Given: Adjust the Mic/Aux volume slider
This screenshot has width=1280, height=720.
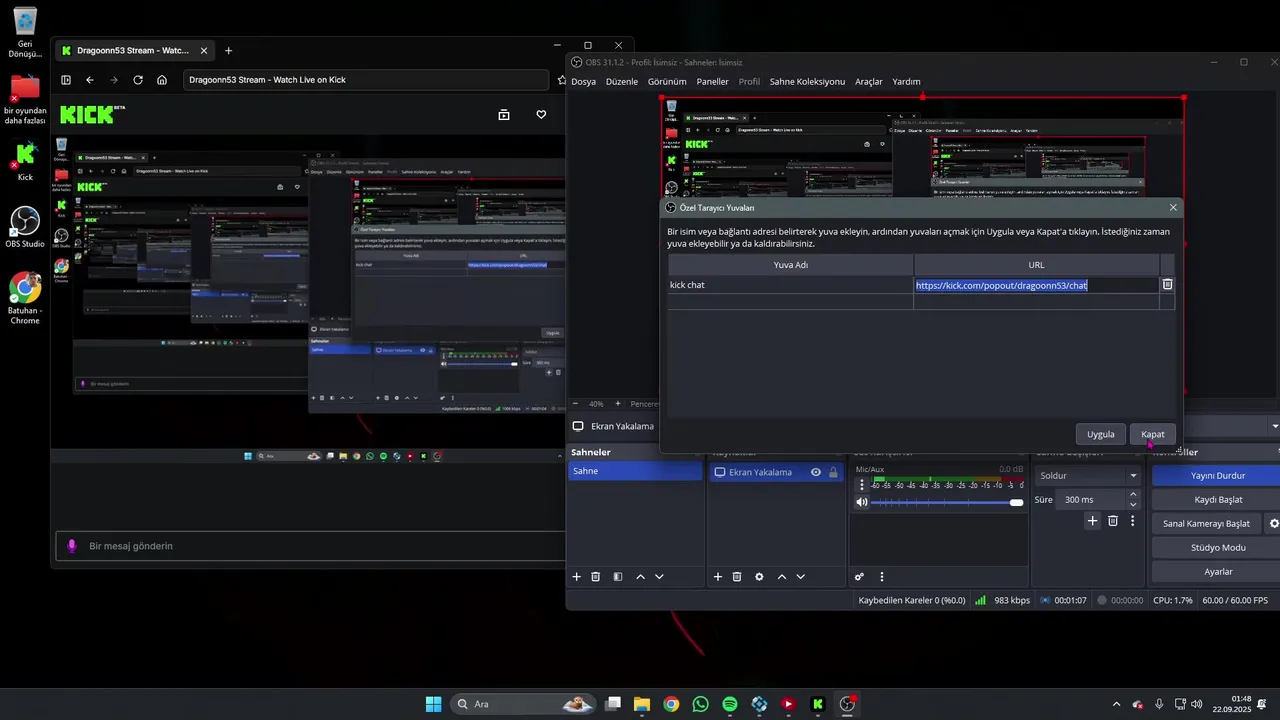Looking at the screenshot, I should [x=947, y=502].
